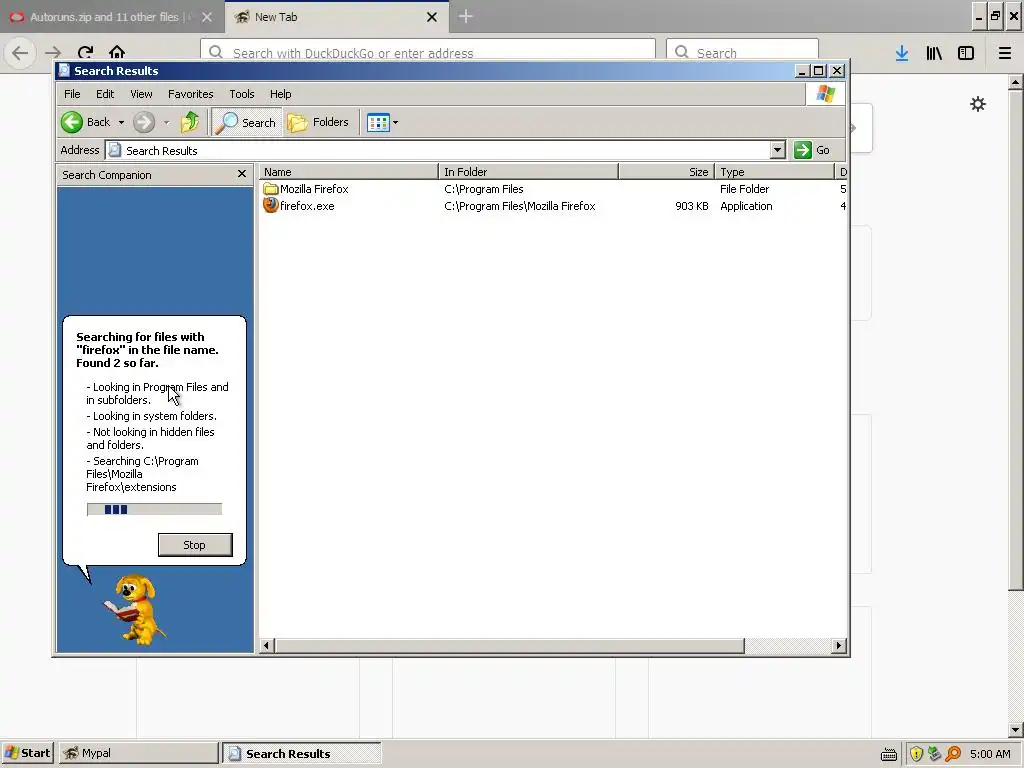The height and width of the screenshot is (768, 1024).
Task: Switch to Mypal taskbar button
Action: 138,753
